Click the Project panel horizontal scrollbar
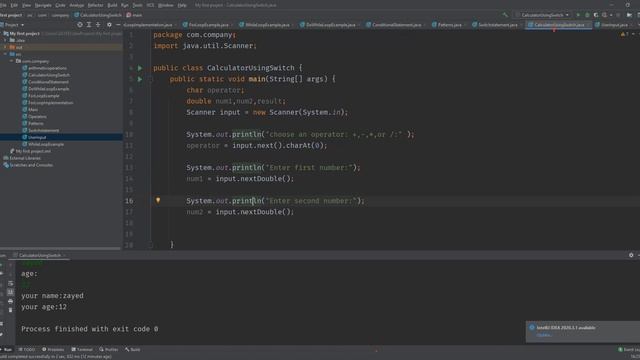This screenshot has height=360, width=640. [60, 248]
